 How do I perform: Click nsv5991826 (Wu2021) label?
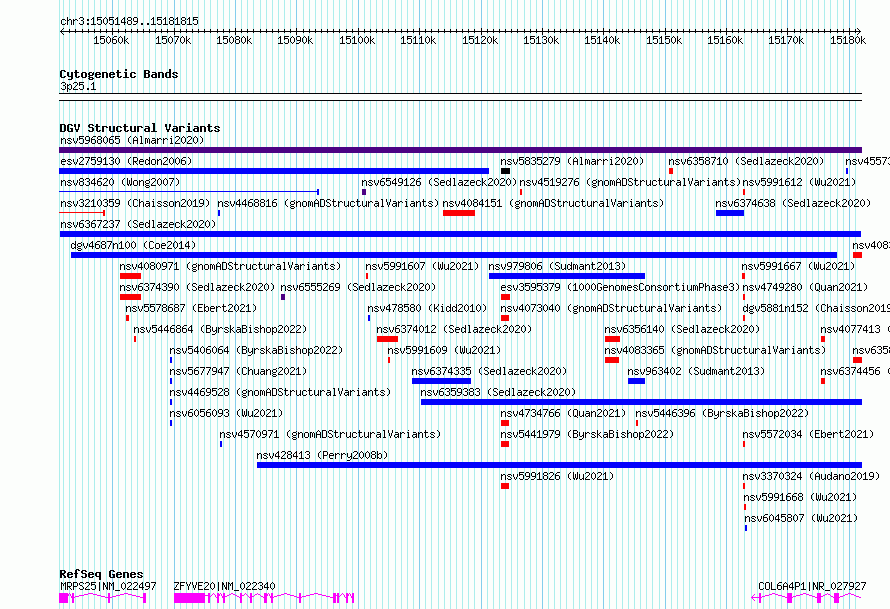tap(557, 476)
